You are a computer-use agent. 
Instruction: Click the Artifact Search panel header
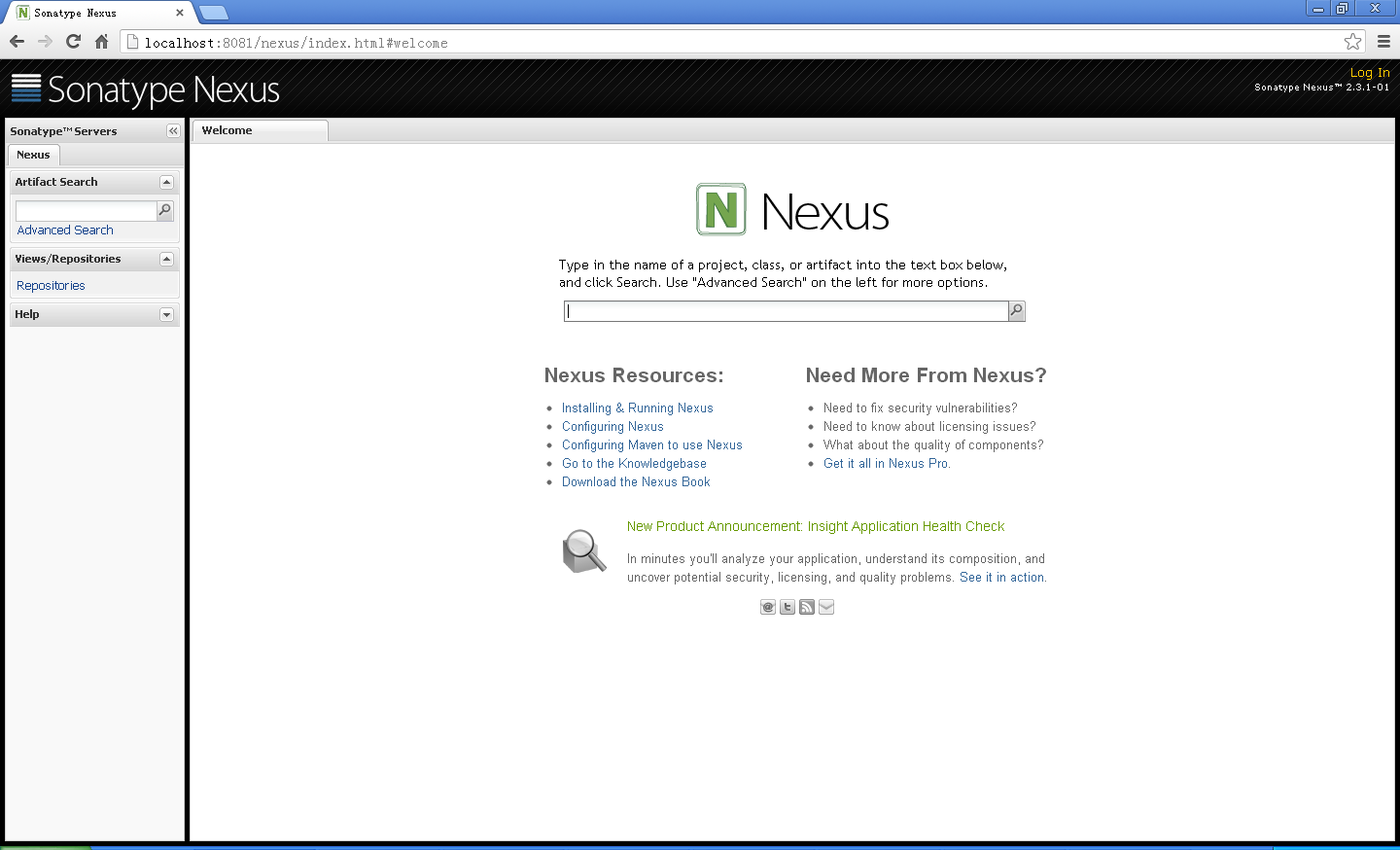94,182
